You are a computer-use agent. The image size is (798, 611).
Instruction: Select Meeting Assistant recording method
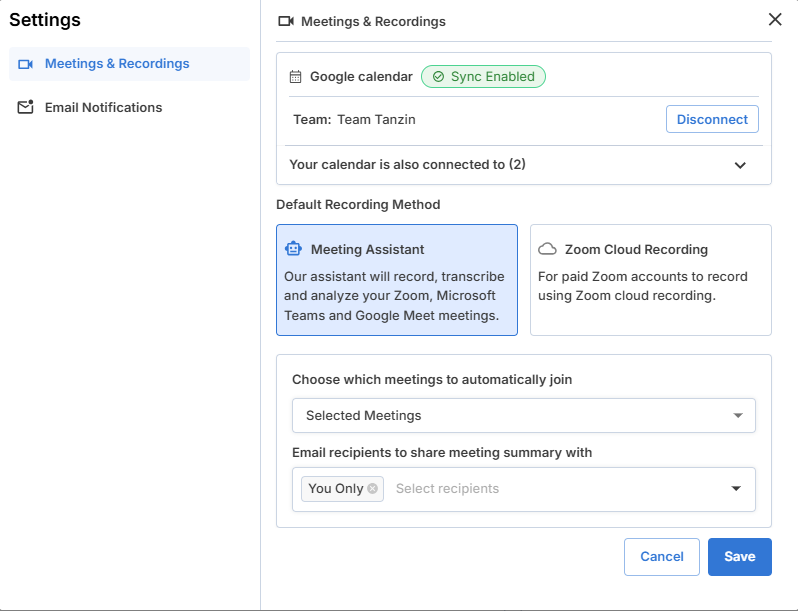397,280
